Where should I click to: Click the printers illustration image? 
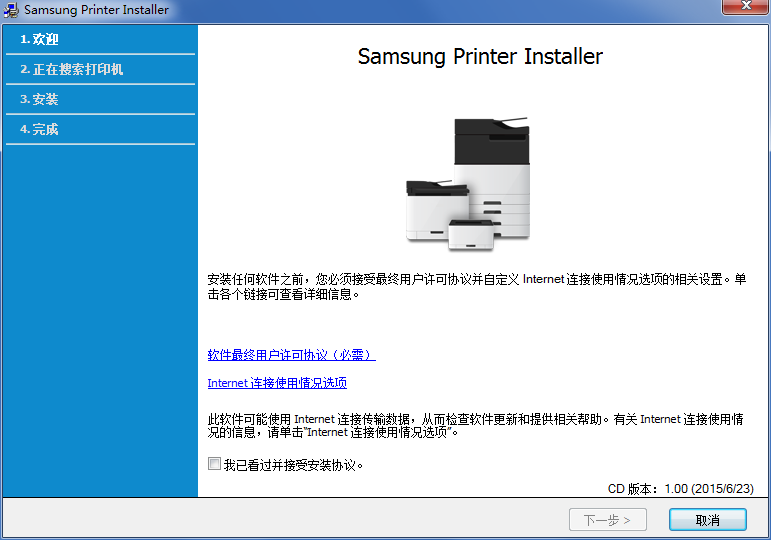pos(468,184)
